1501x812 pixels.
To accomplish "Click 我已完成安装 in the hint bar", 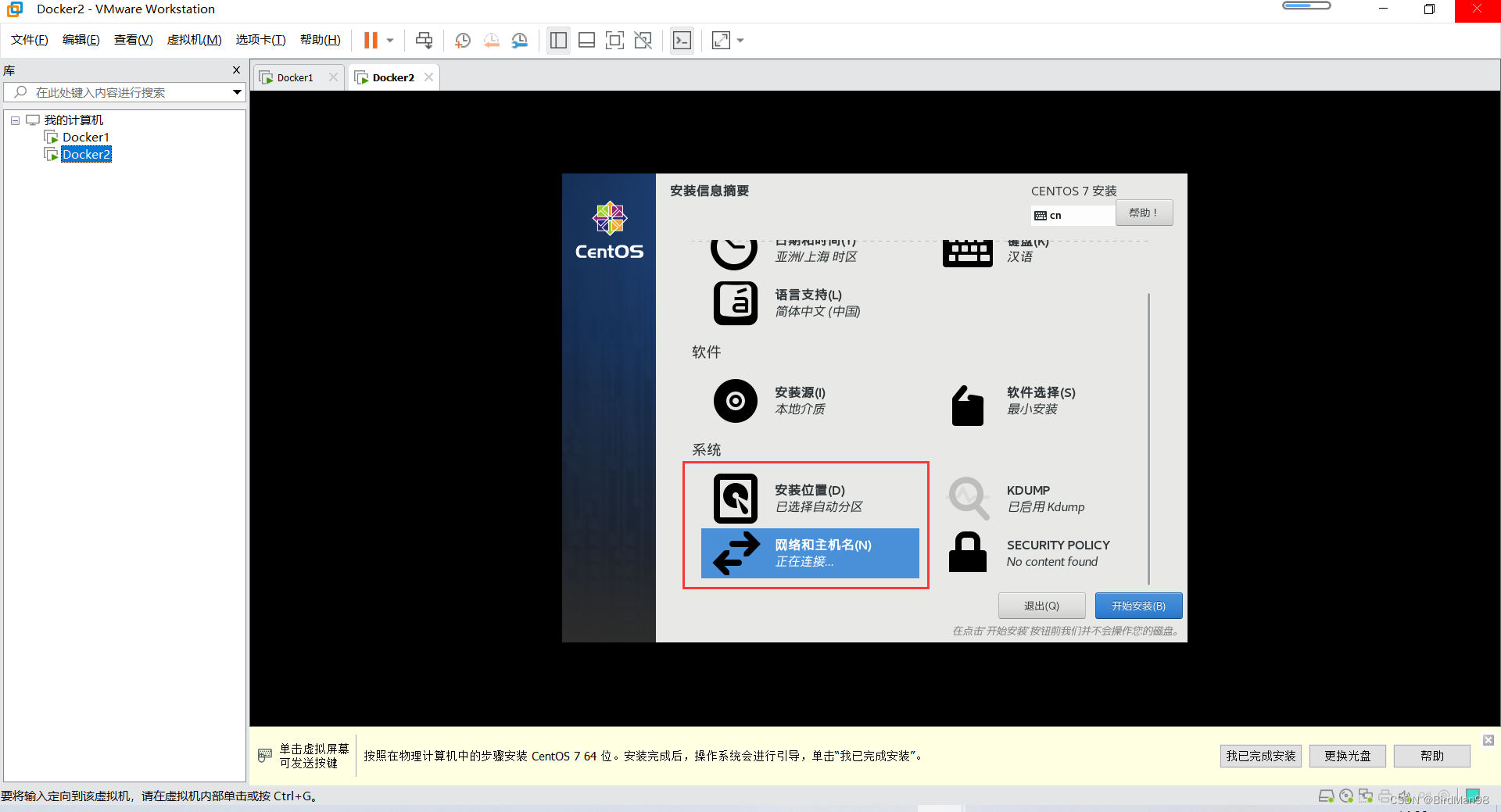I will [1260, 756].
